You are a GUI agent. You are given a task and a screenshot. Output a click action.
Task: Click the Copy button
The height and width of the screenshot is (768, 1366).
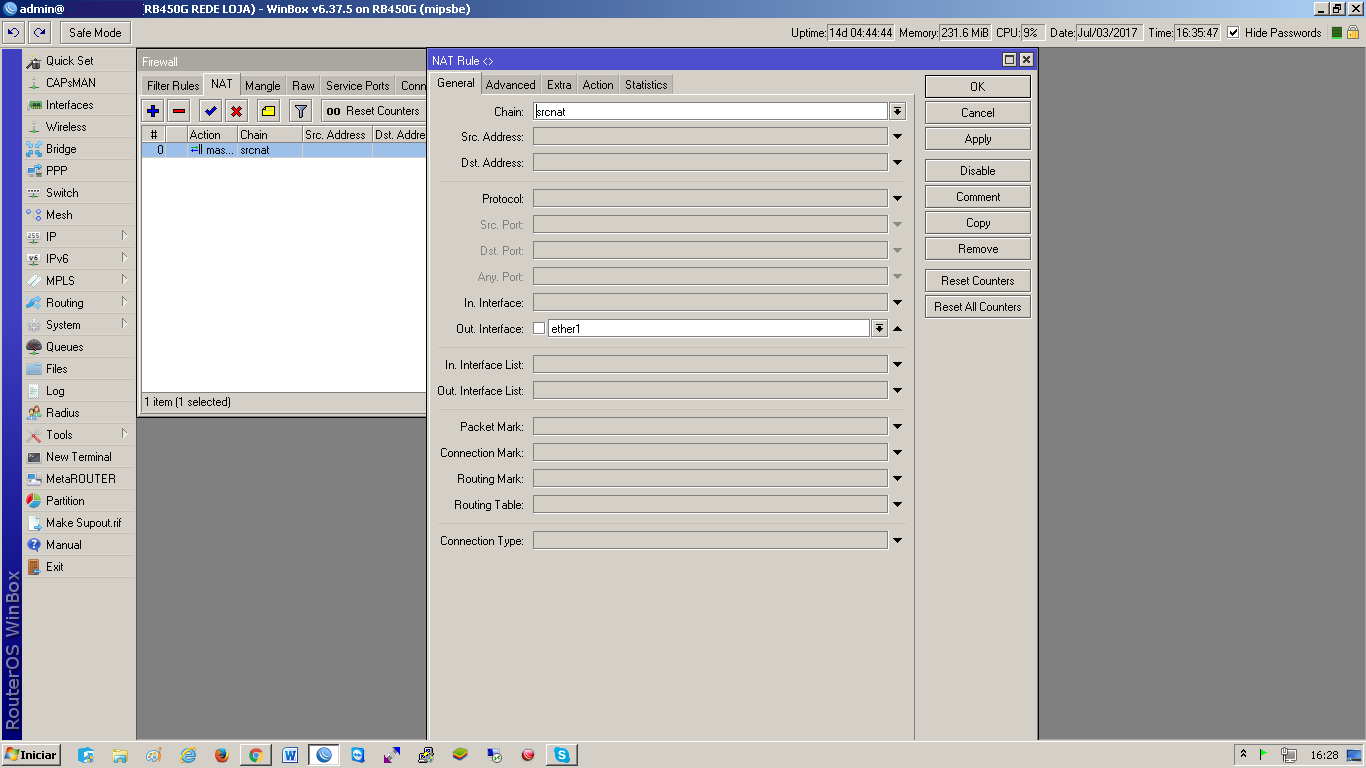977,223
